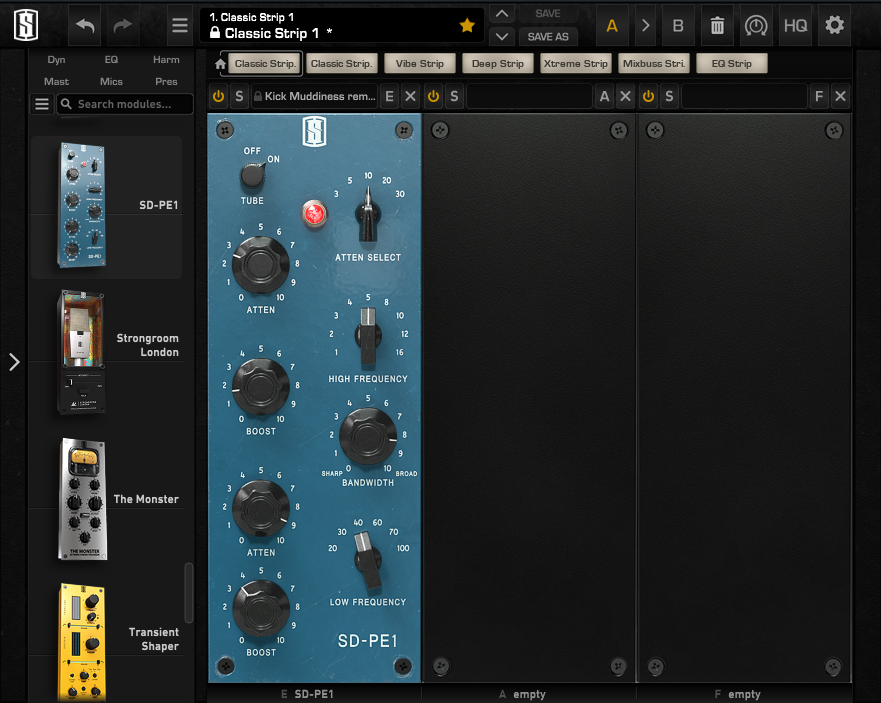Viewport: 881px width, 703px height.
Task: Select the SD-PE1 module thumbnail
Action: [x=82, y=205]
